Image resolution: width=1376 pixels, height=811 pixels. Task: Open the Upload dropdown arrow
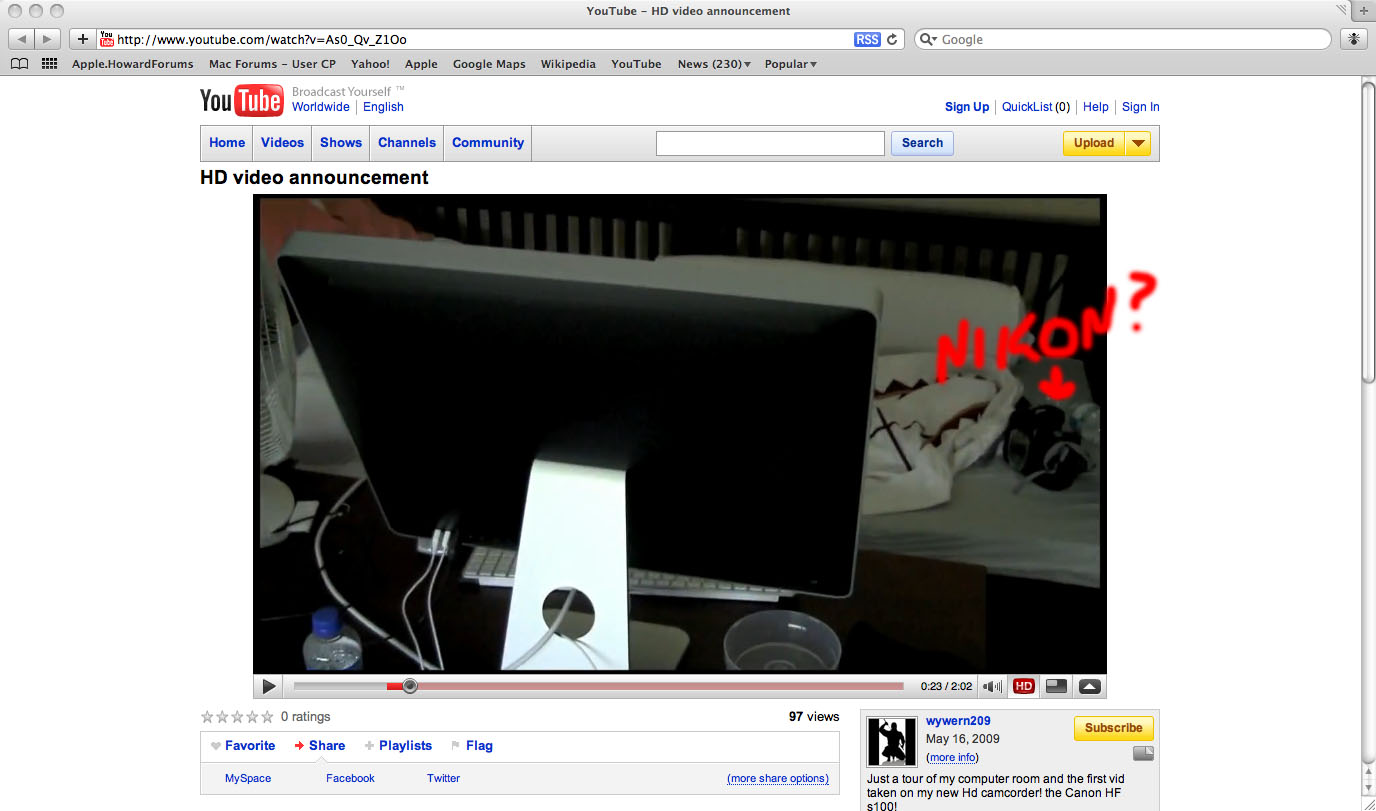[x=1138, y=143]
